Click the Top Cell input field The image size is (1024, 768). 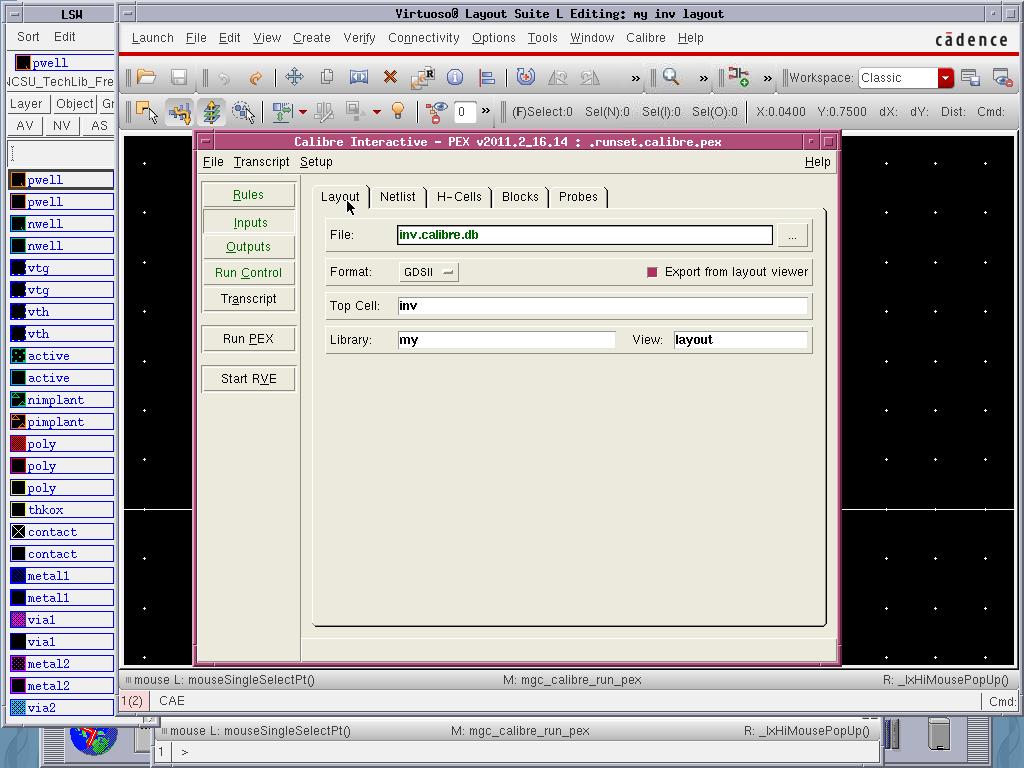pyautogui.click(x=602, y=306)
